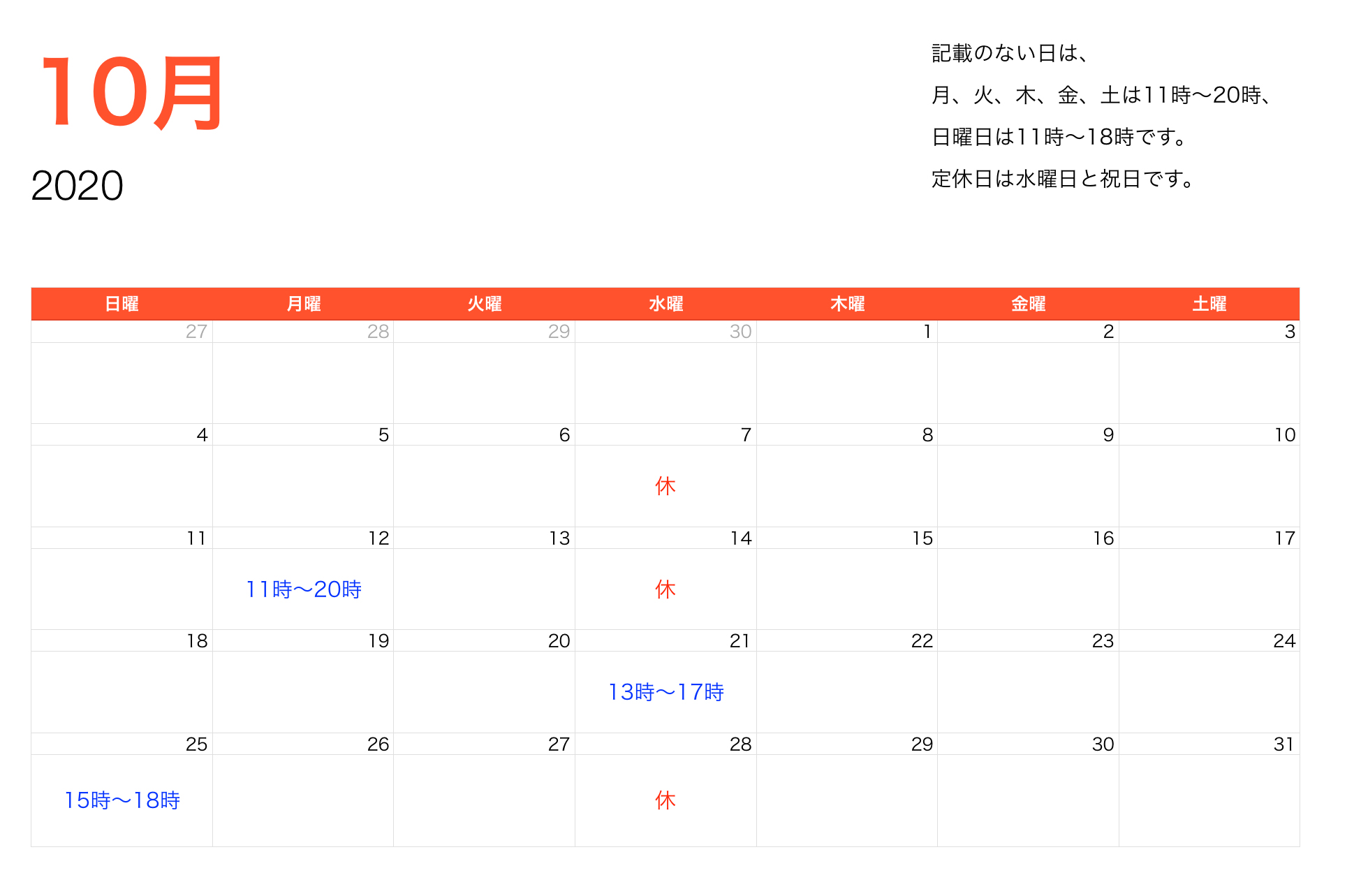Select date number 5 on Monday
Screen dimensions: 1361x896
(x=383, y=435)
